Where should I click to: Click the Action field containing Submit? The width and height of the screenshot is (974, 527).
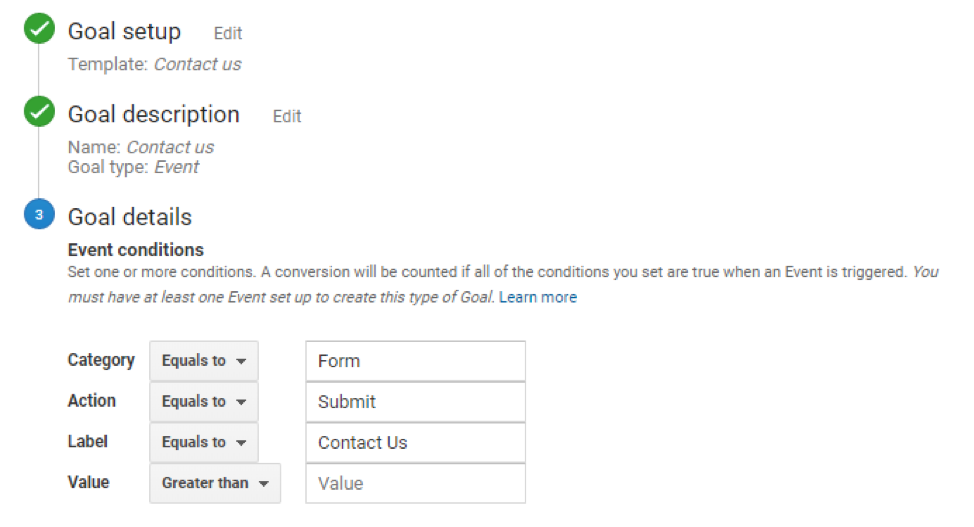point(416,402)
